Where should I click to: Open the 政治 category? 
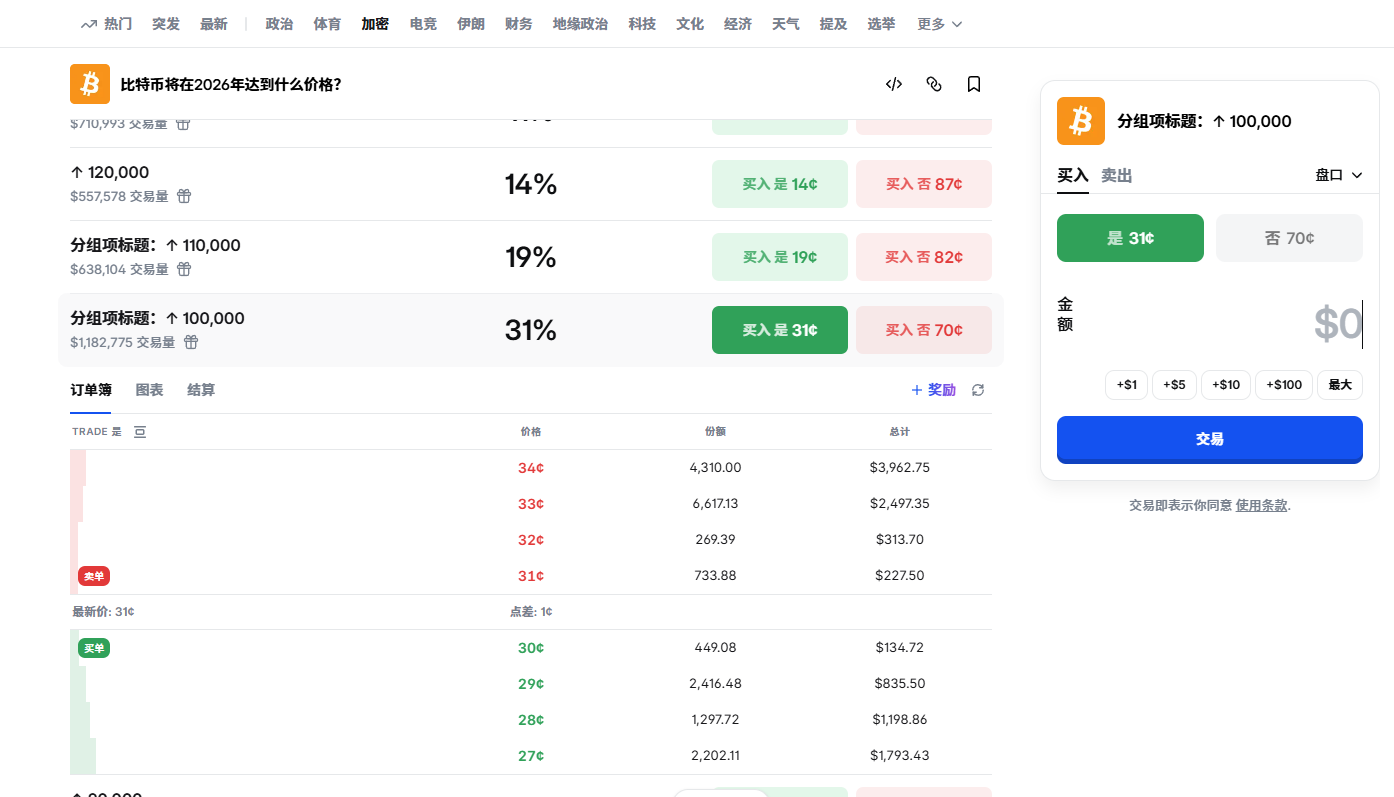pos(279,24)
